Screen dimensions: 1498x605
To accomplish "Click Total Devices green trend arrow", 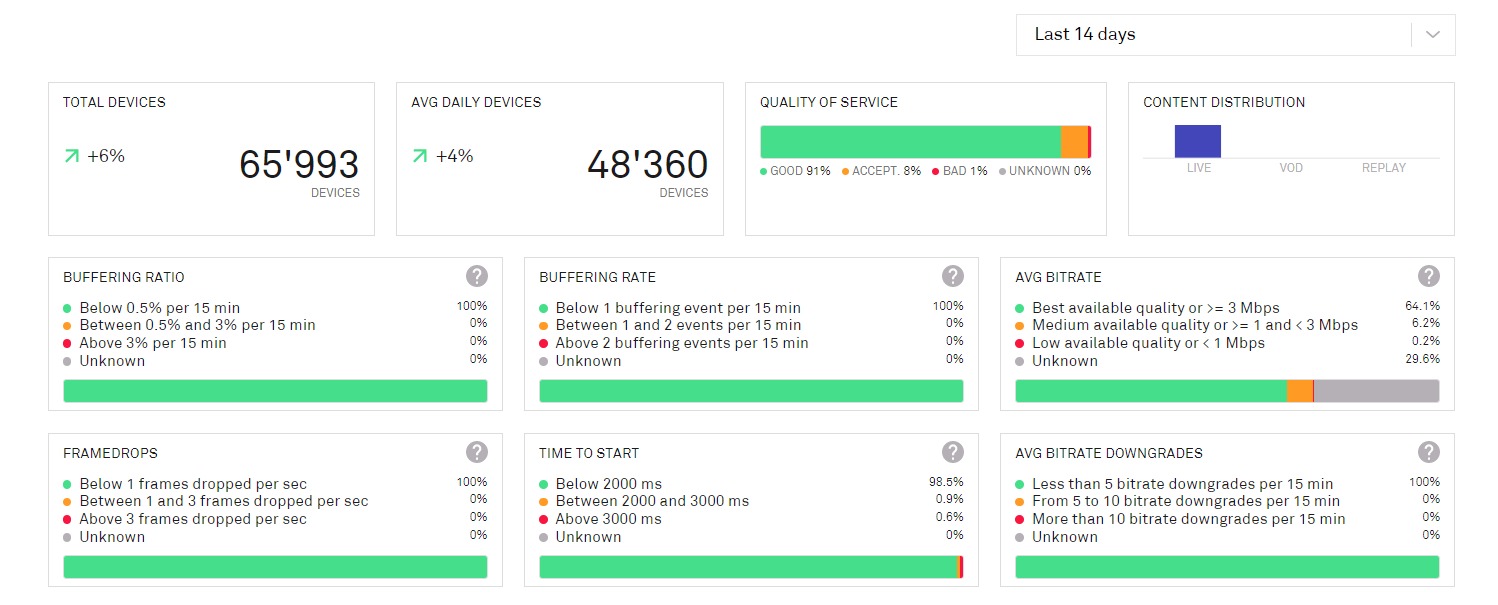I will point(71,156).
